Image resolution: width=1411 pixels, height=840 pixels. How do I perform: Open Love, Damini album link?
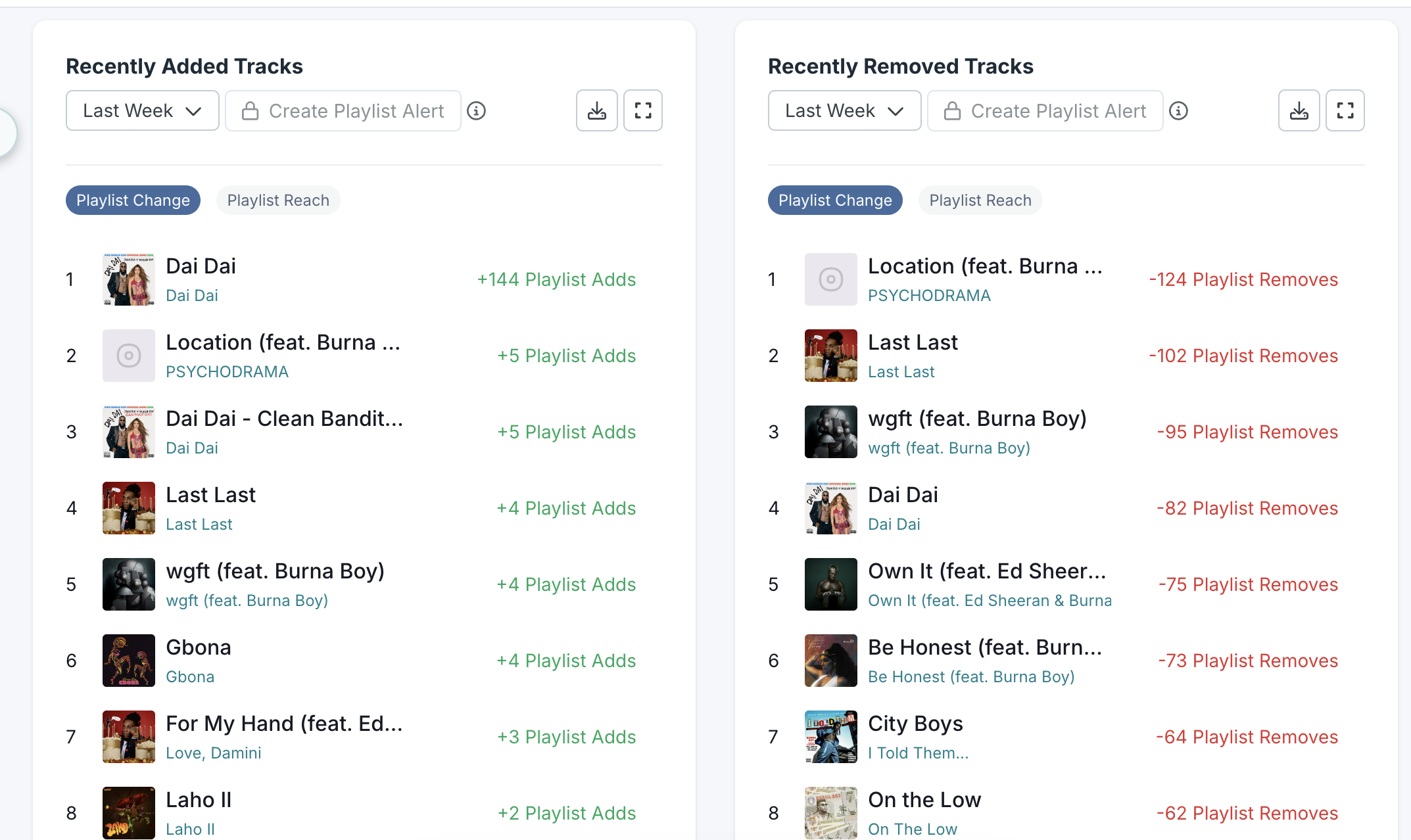(214, 753)
